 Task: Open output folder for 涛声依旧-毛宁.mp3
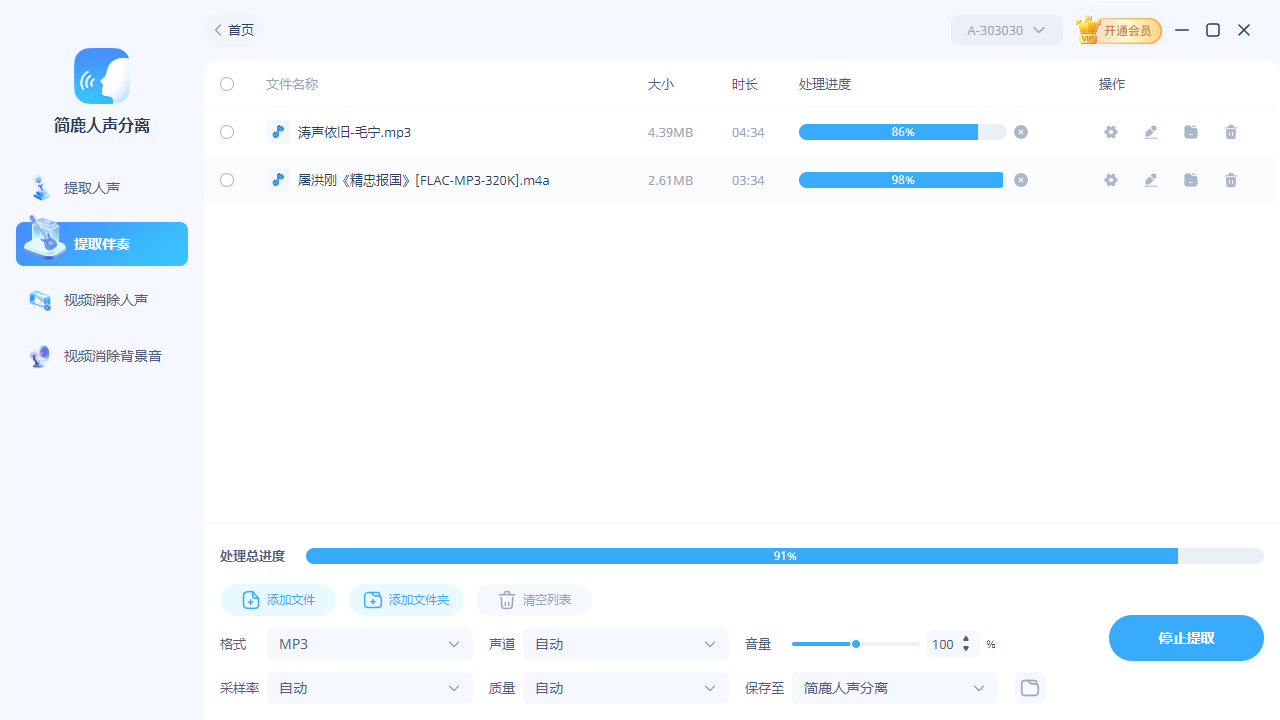(x=1191, y=131)
